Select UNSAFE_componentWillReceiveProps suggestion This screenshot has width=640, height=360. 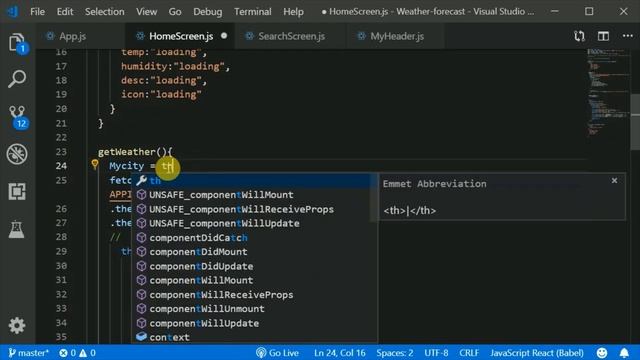tap(251, 209)
